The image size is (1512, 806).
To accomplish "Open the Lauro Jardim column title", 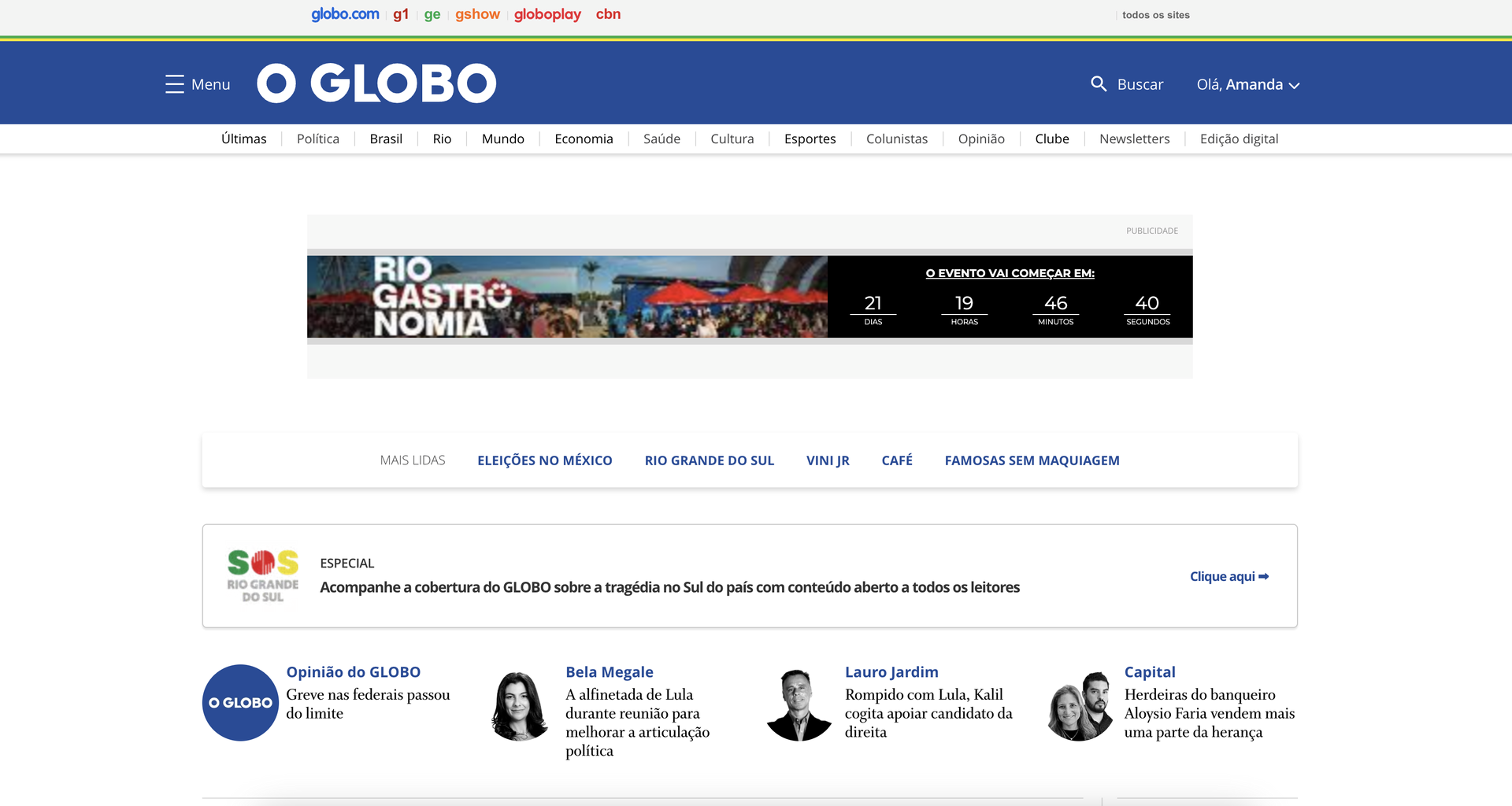I will tap(891, 672).
